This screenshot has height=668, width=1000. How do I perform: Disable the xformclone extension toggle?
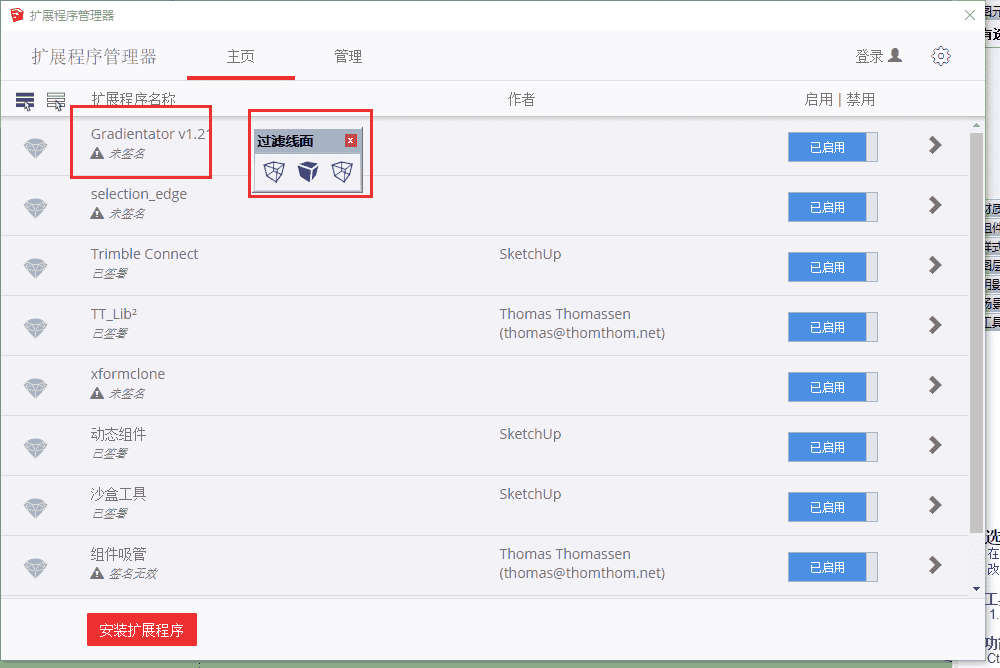coord(833,387)
